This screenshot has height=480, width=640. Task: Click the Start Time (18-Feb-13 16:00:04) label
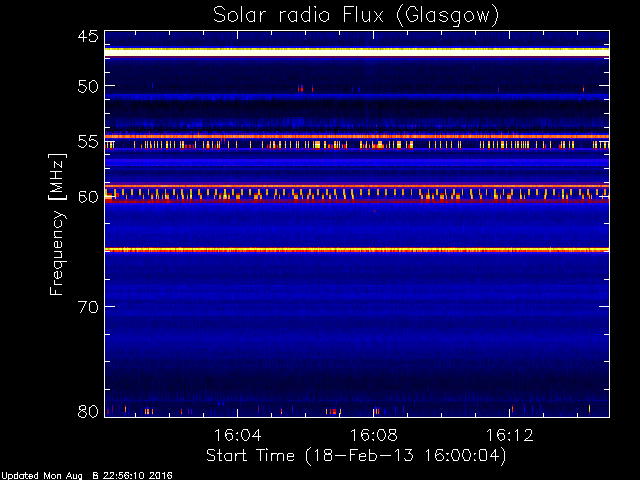pyautogui.click(x=356, y=456)
